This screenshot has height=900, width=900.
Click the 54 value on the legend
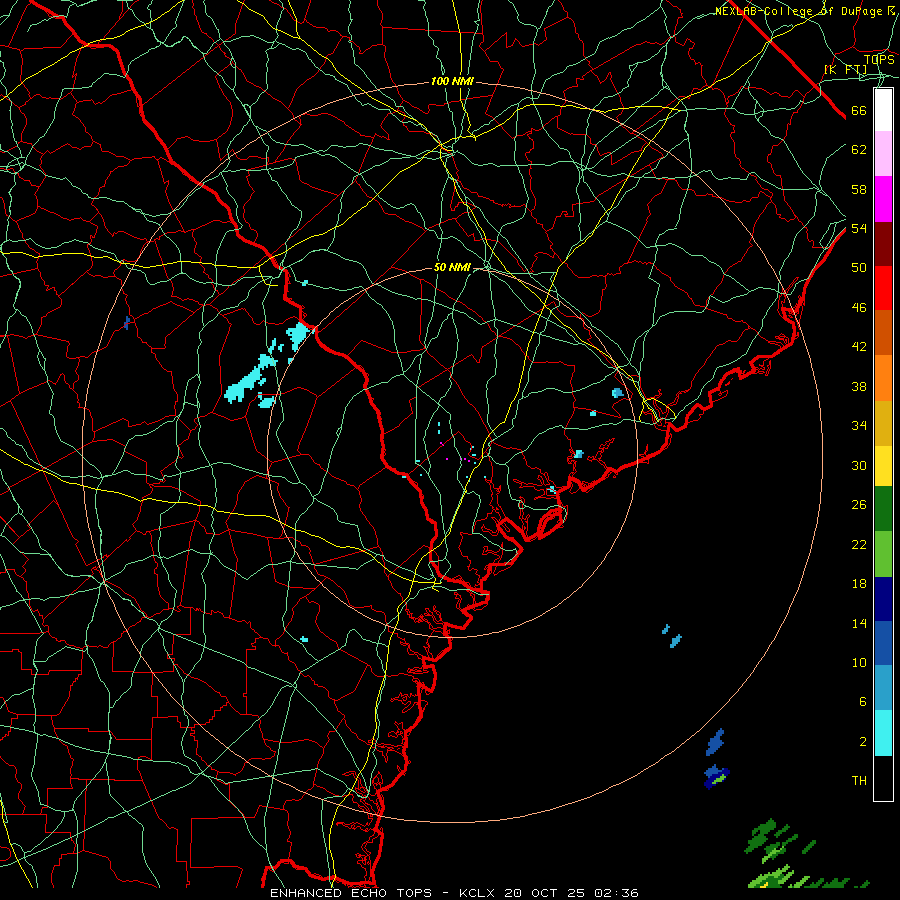click(x=859, y=228)
